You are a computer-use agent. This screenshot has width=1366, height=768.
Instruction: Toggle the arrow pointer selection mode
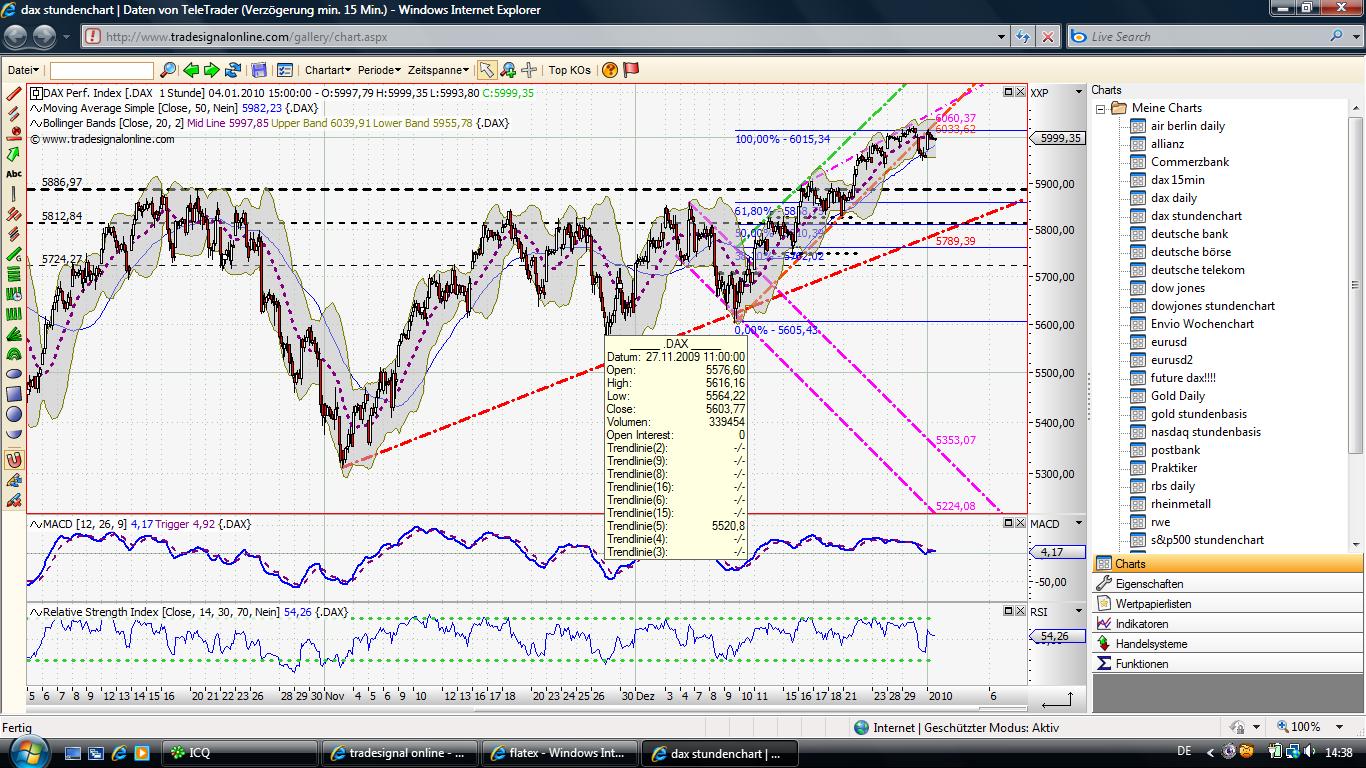coord(486,70)
